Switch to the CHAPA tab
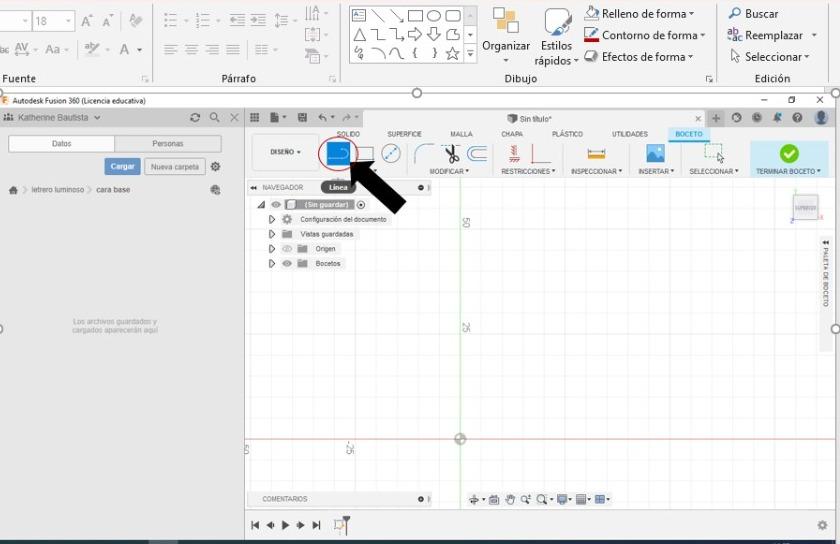This screenshot has height=544, width=840. [512, 134]
